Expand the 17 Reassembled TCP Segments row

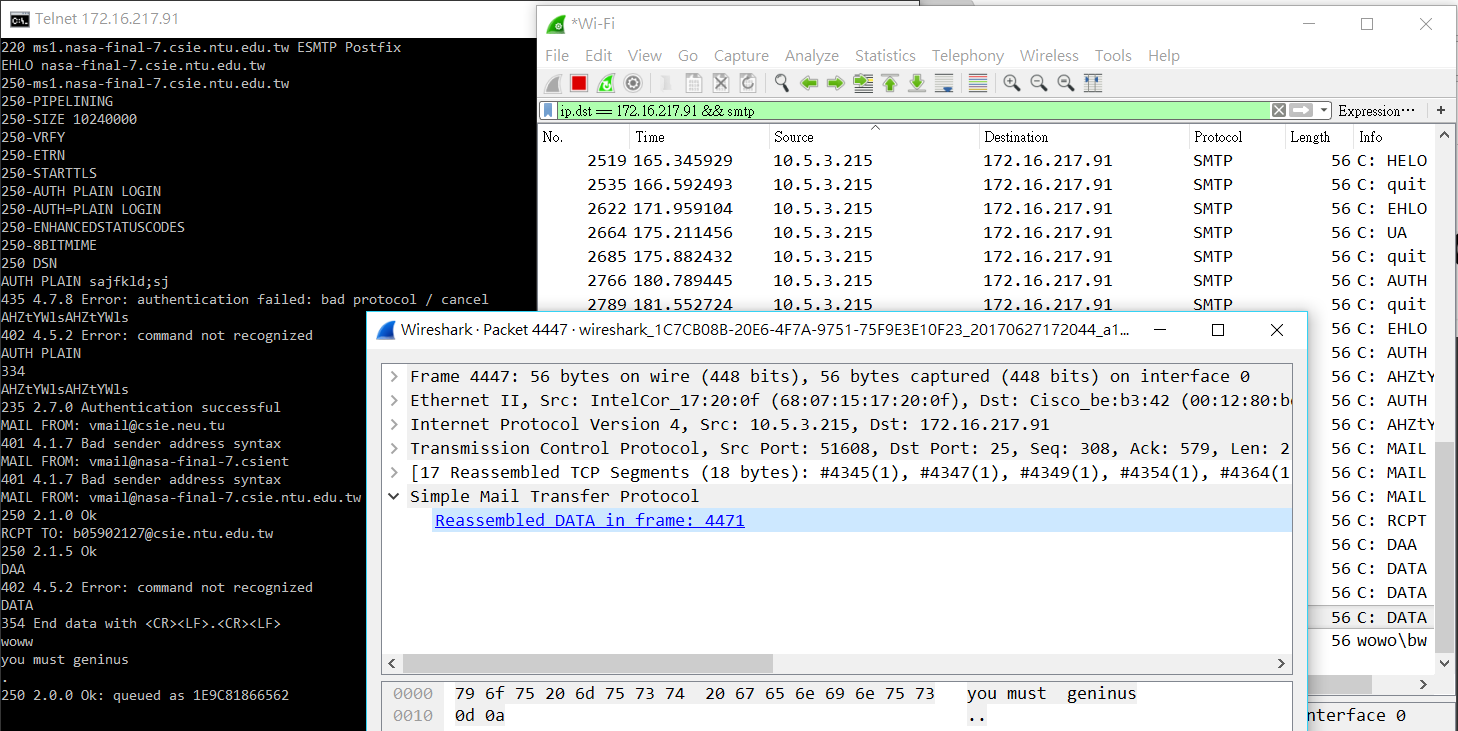[x=394, y=472]
